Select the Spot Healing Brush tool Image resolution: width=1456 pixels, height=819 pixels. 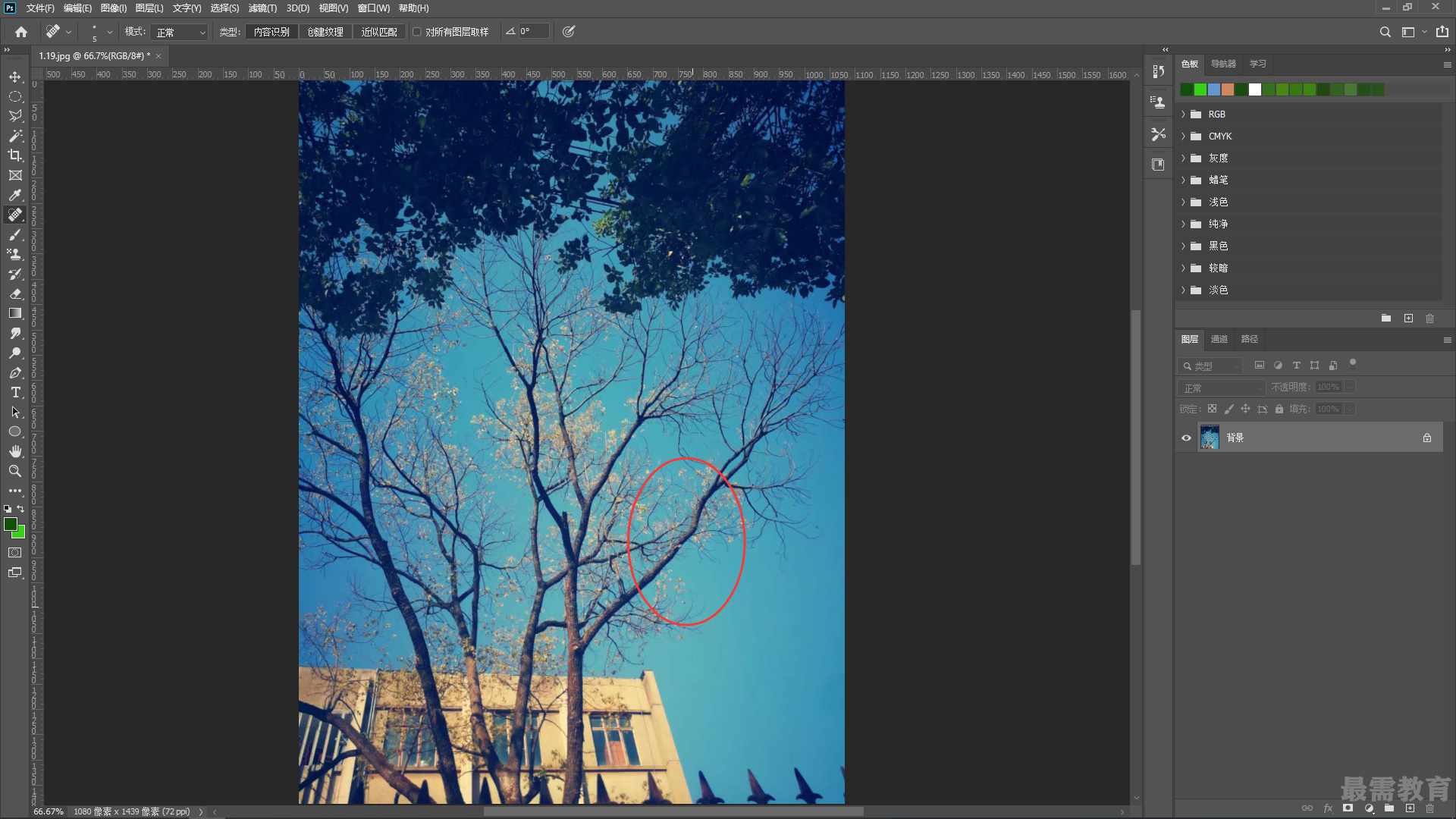[15, 215]
